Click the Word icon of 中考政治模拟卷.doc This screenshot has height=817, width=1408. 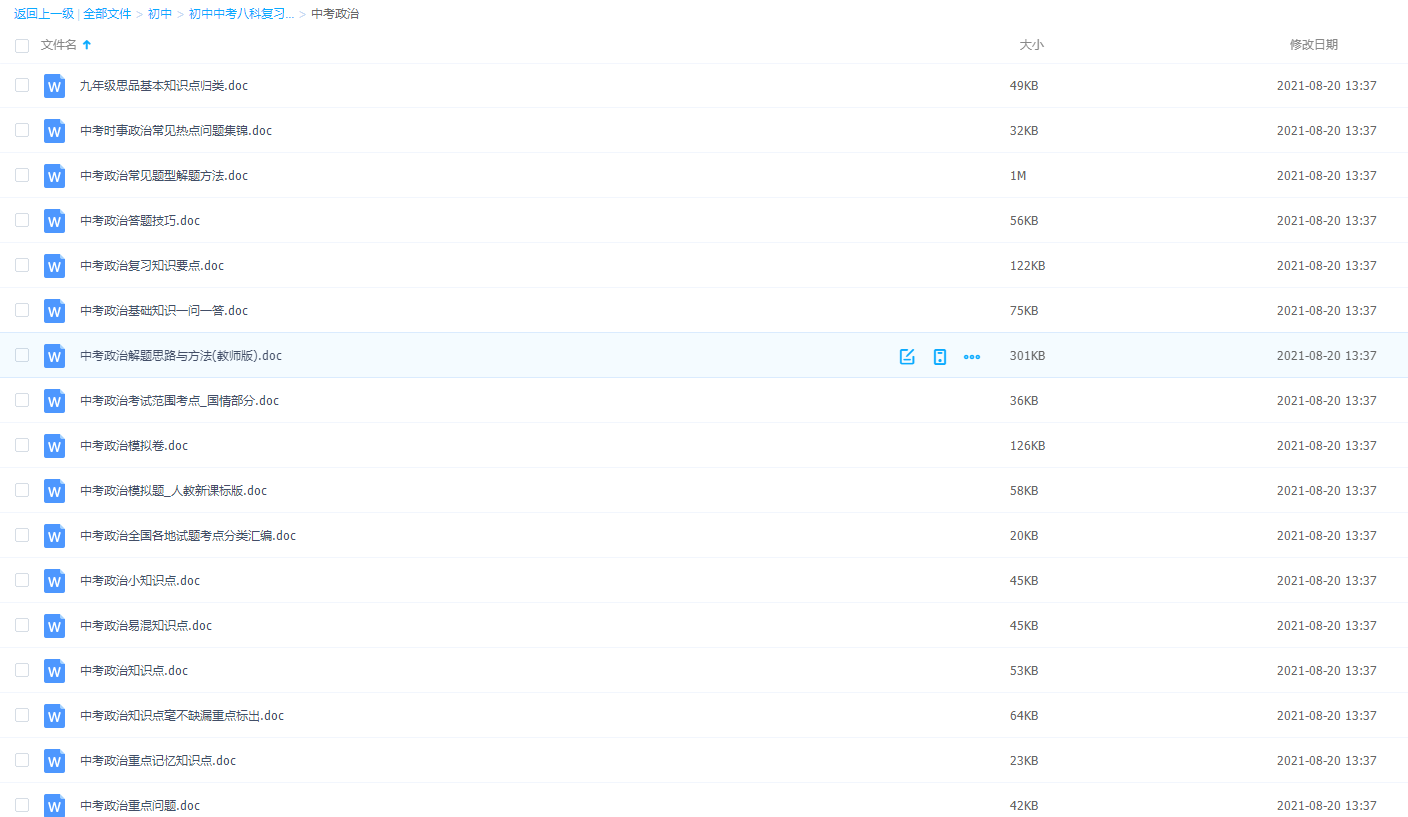(54, 446)
